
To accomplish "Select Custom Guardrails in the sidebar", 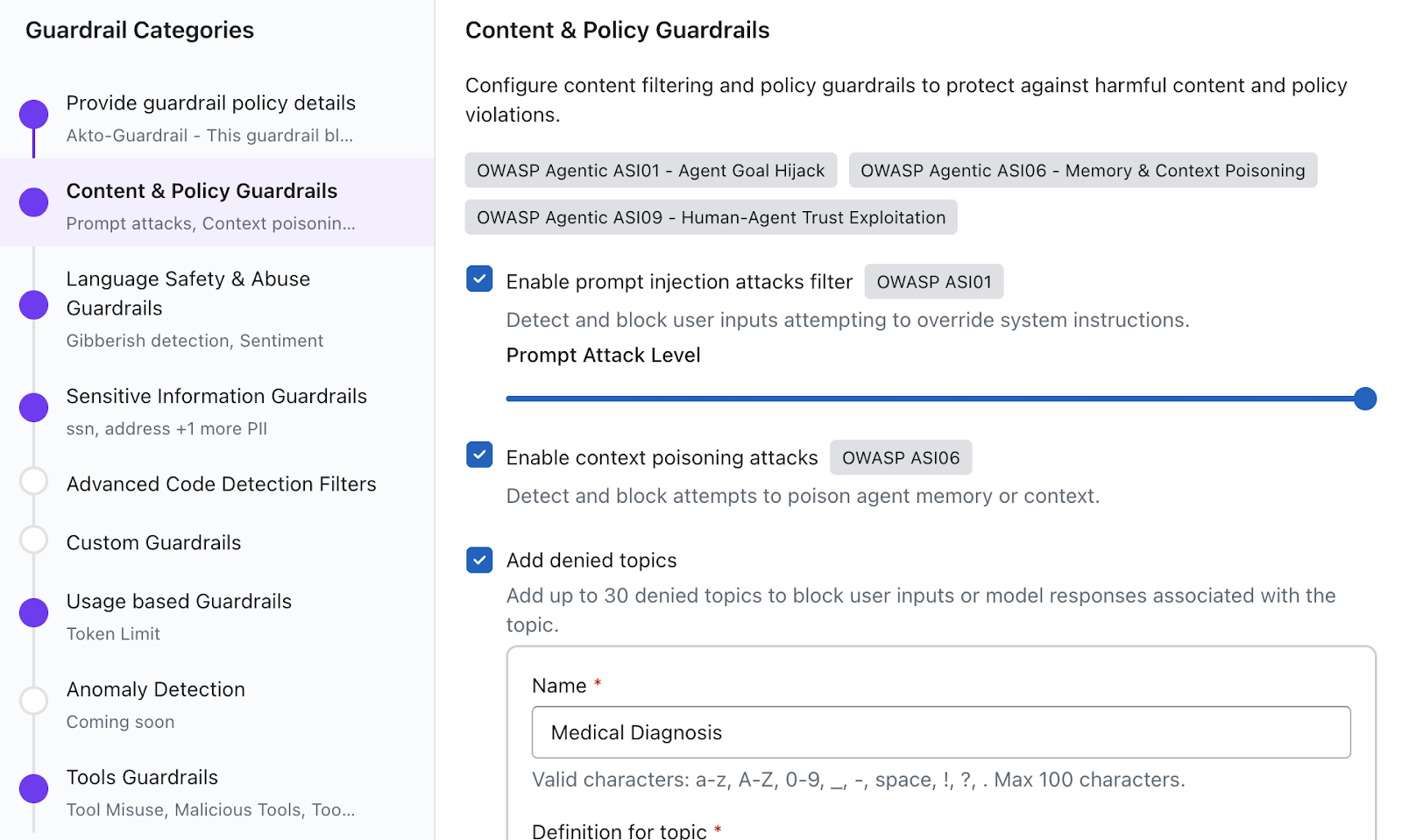I will [153, 543].
